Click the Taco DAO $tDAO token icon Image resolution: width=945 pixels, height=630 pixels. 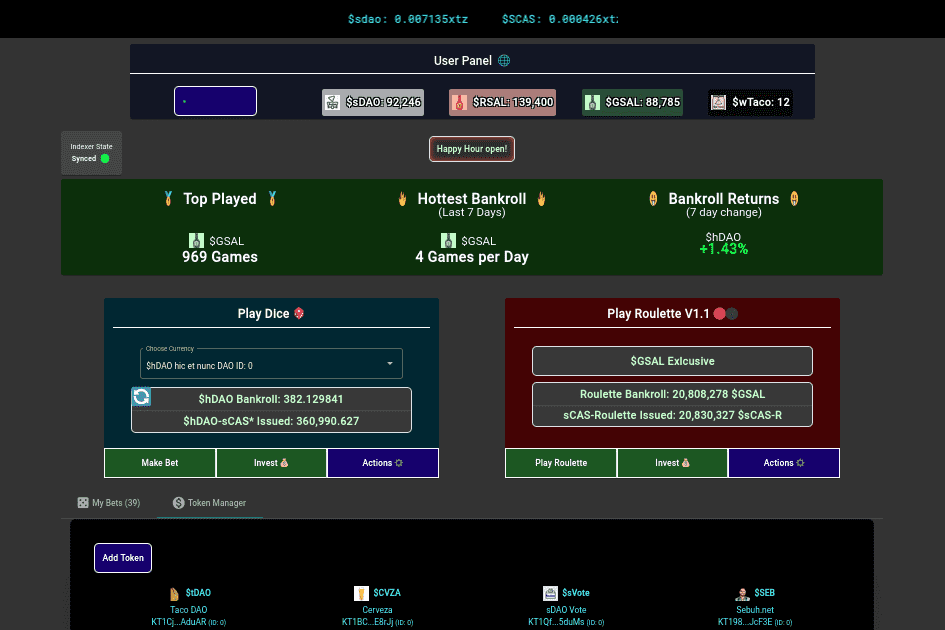(x=174, y=593)
